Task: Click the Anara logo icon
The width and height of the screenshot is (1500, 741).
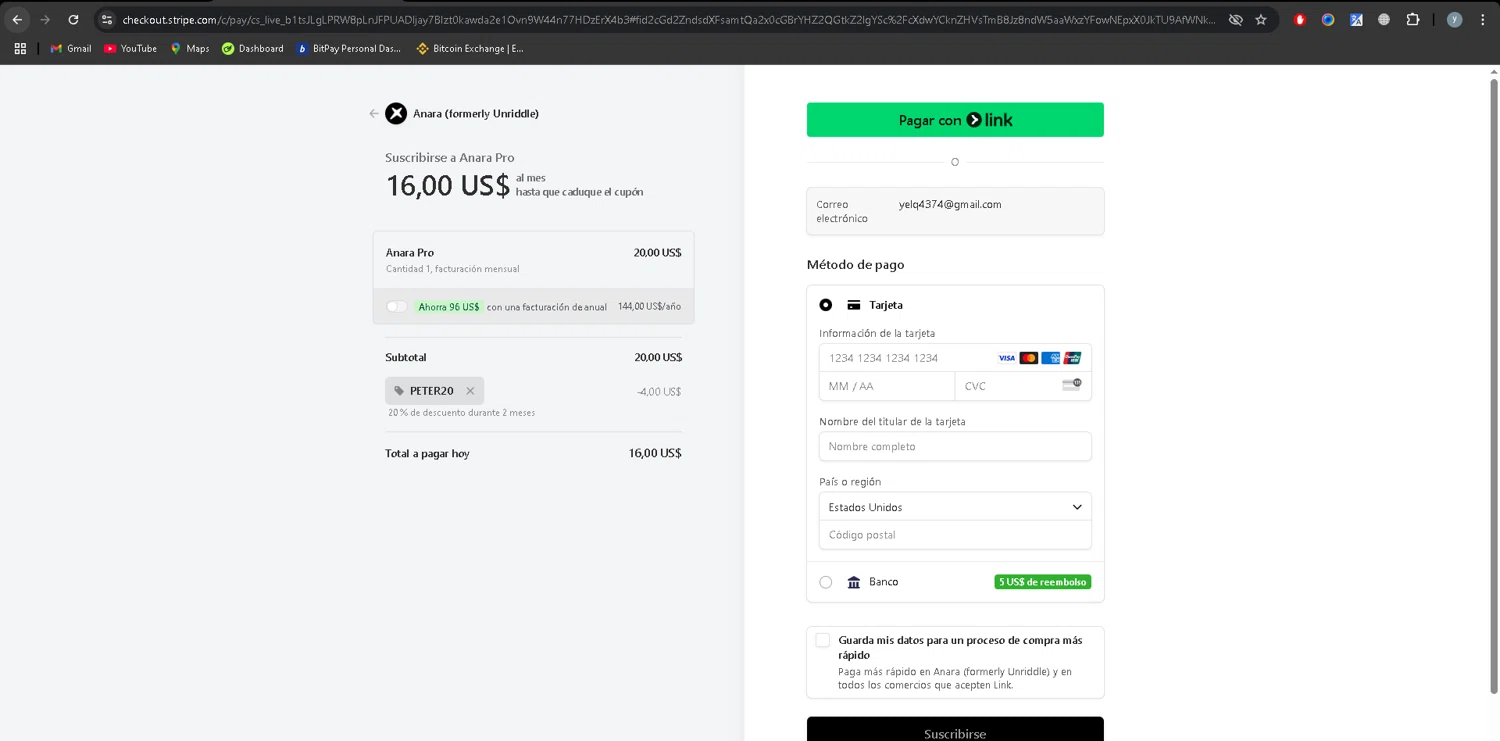Action: pos(396,114)
